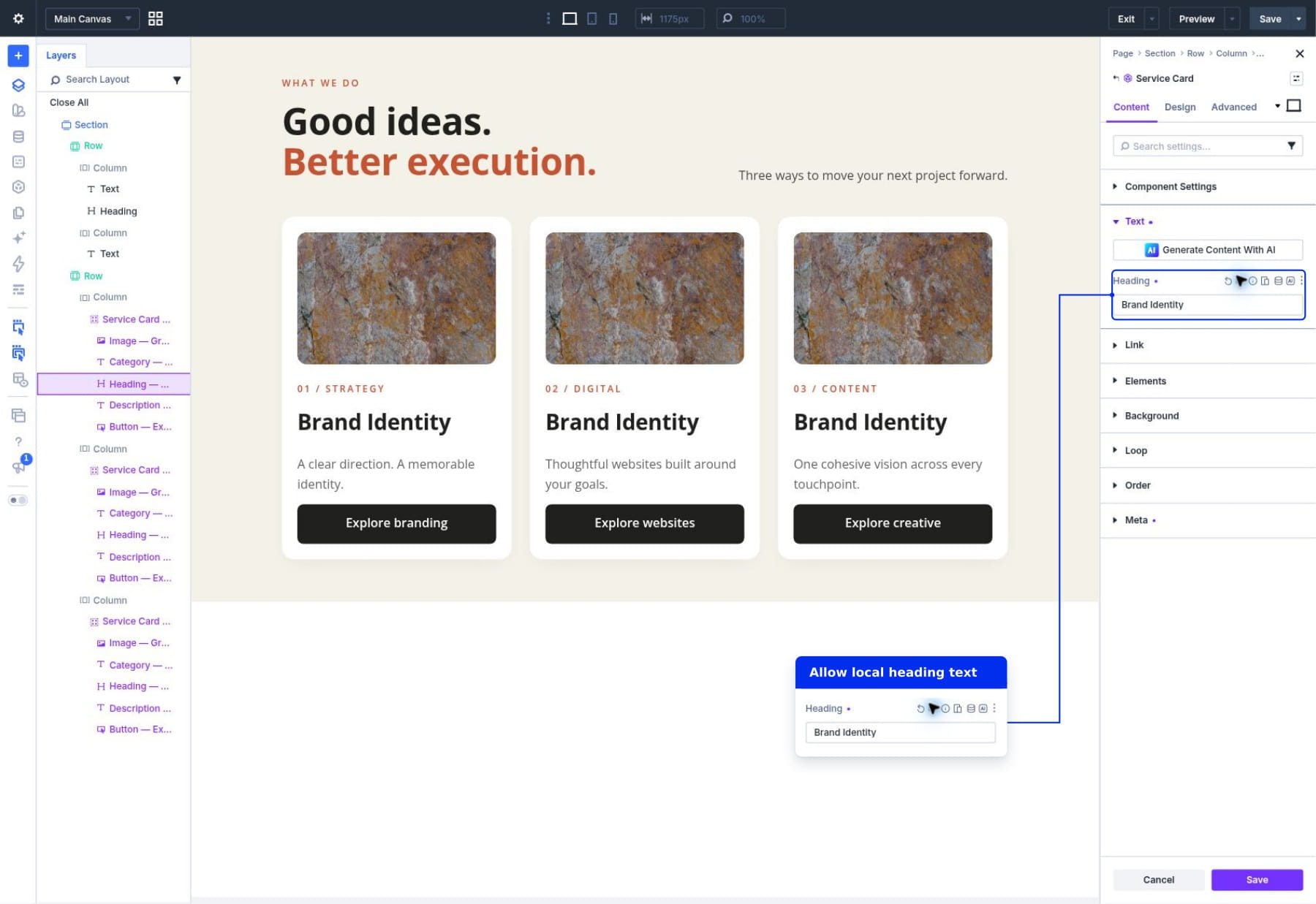Click the AI icon on settings panel Heading field

[1290, 281]
